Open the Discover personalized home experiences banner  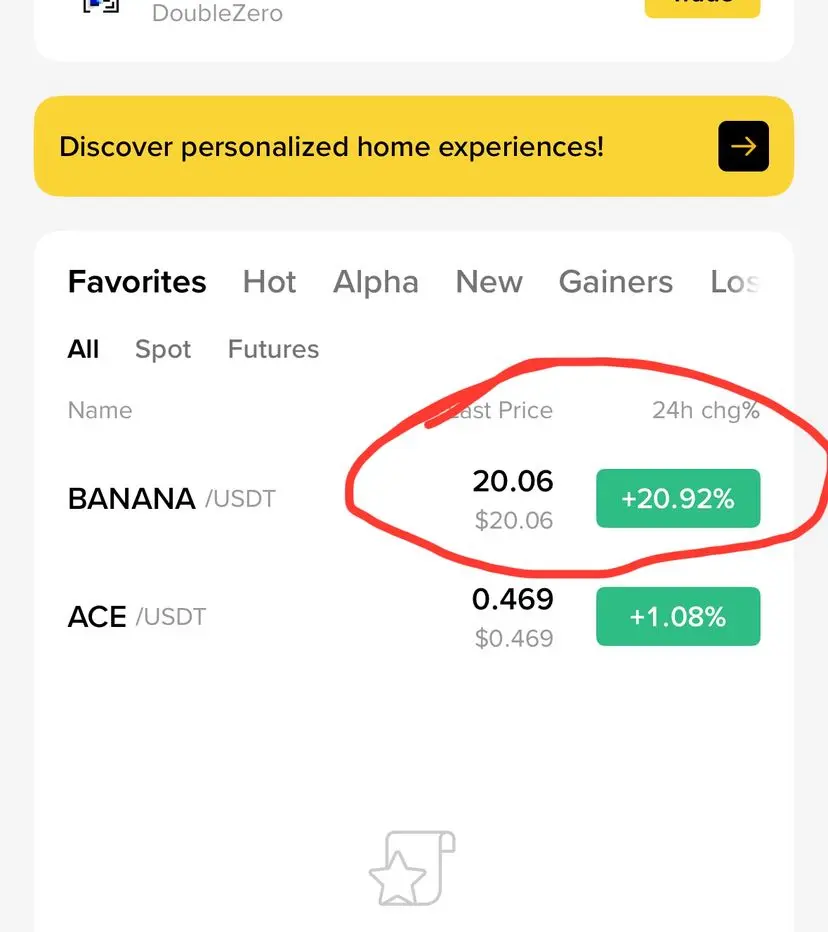(x=414, y=146)
